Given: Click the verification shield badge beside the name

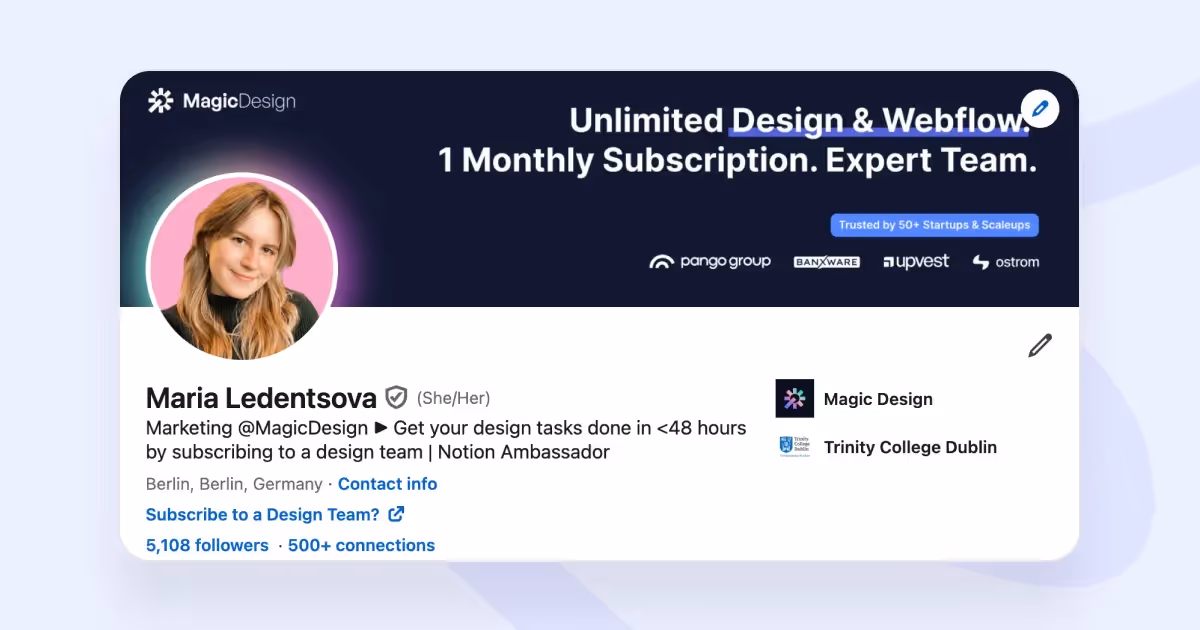Looking at the screenshot, I should coord(397,398).
